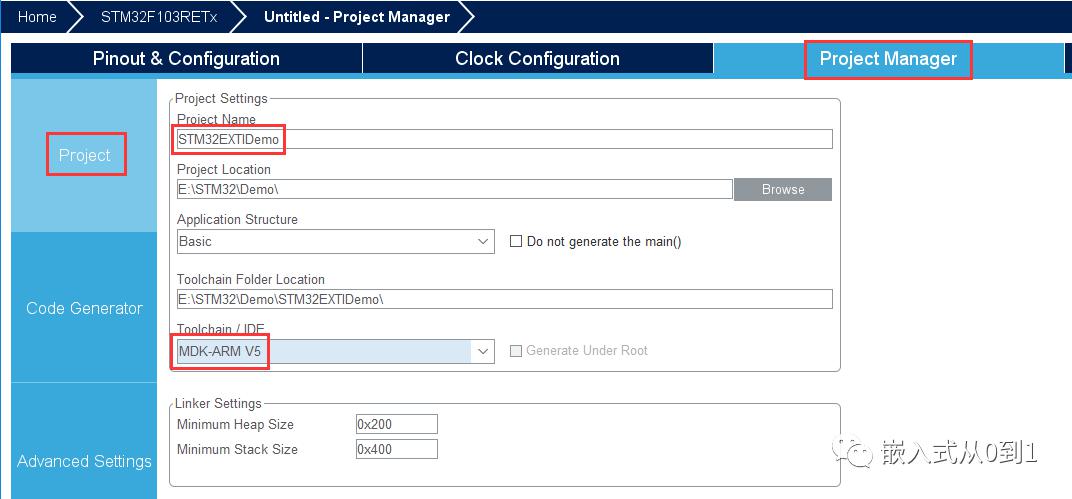Select the MDK-ARM V5 combo box
1072x499 pixels.
pos(335,351)
